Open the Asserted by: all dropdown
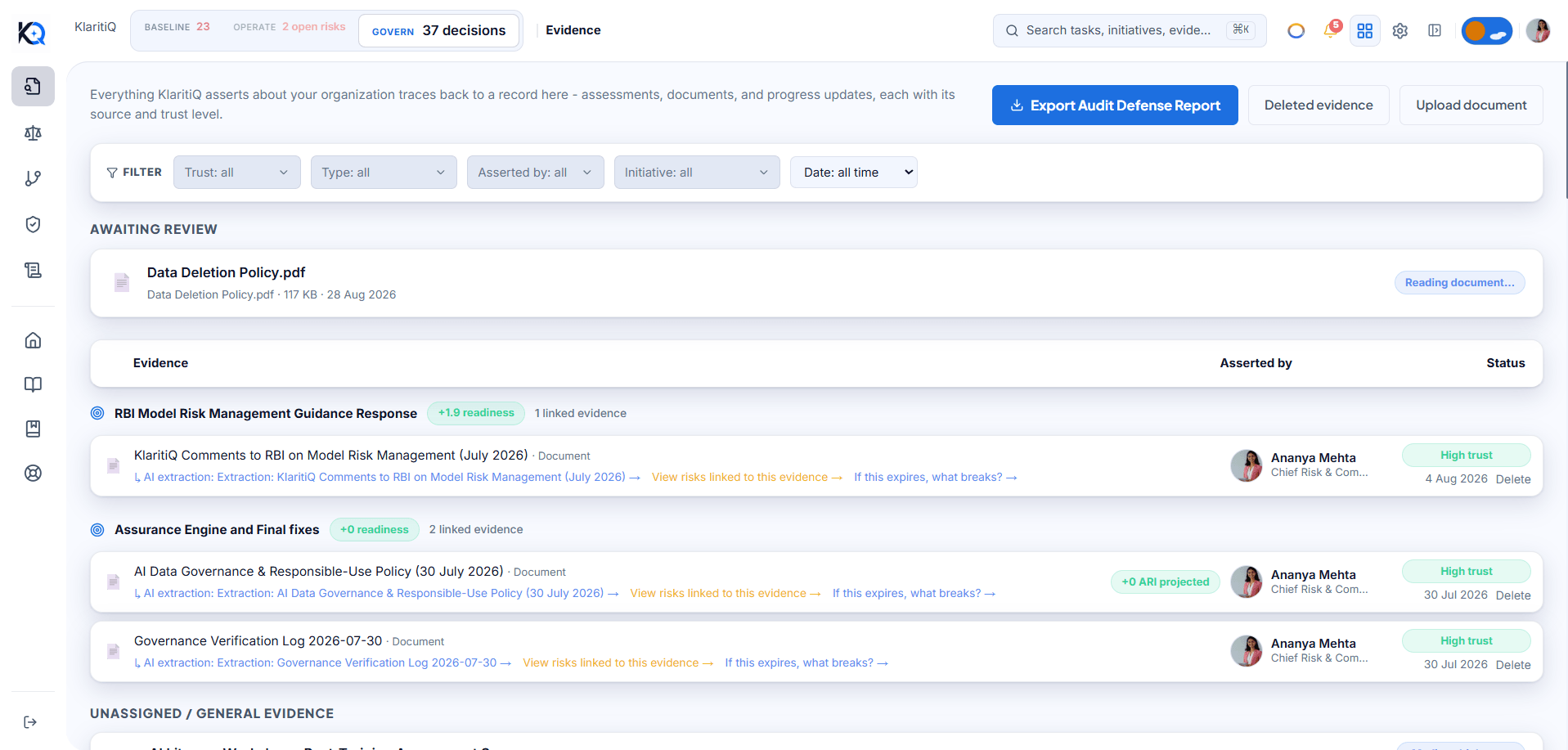The image size is (1568, 750). [536, 173]
